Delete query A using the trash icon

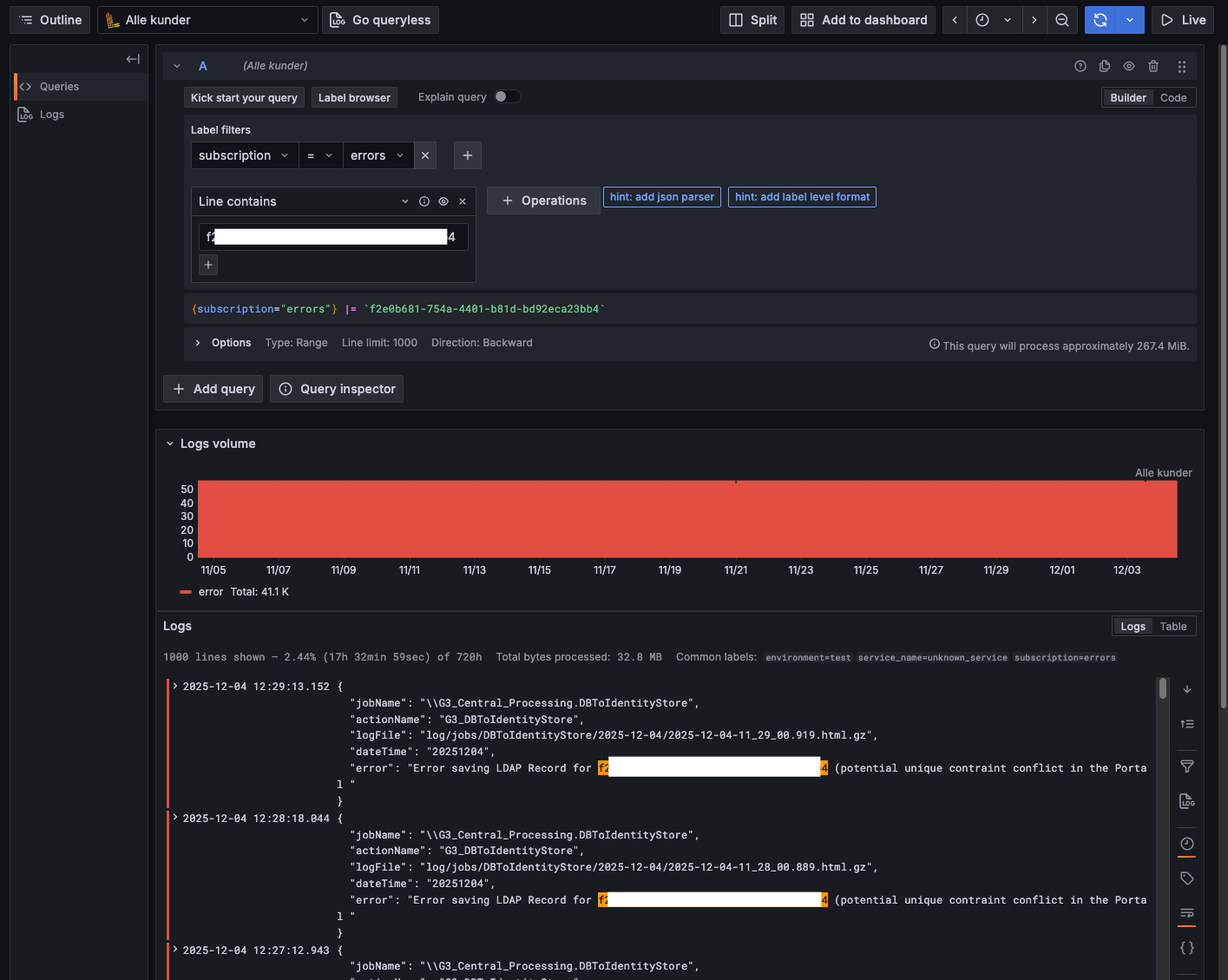click(x=1153, y=66)
